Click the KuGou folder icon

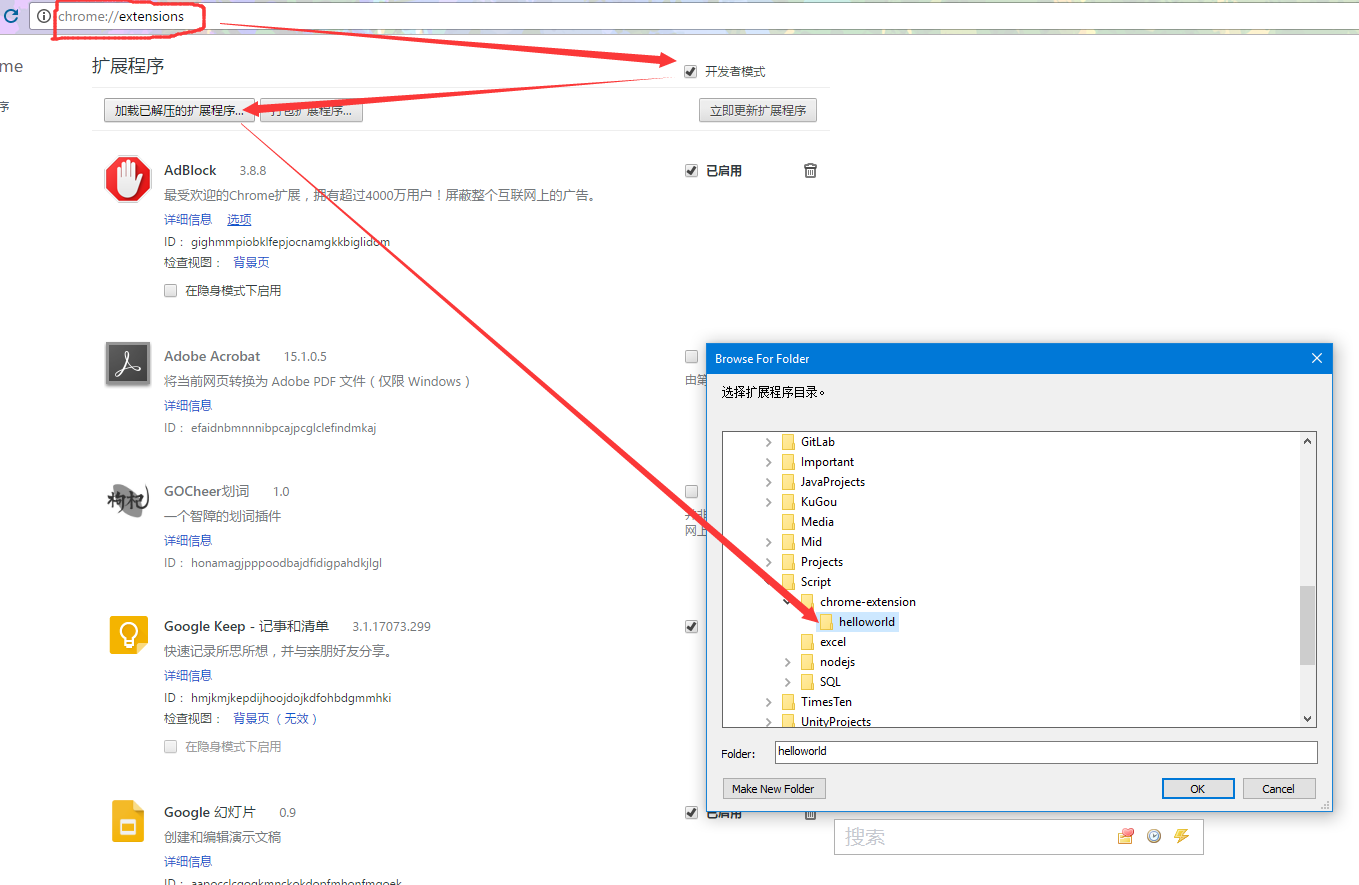(x=788, y=502)
